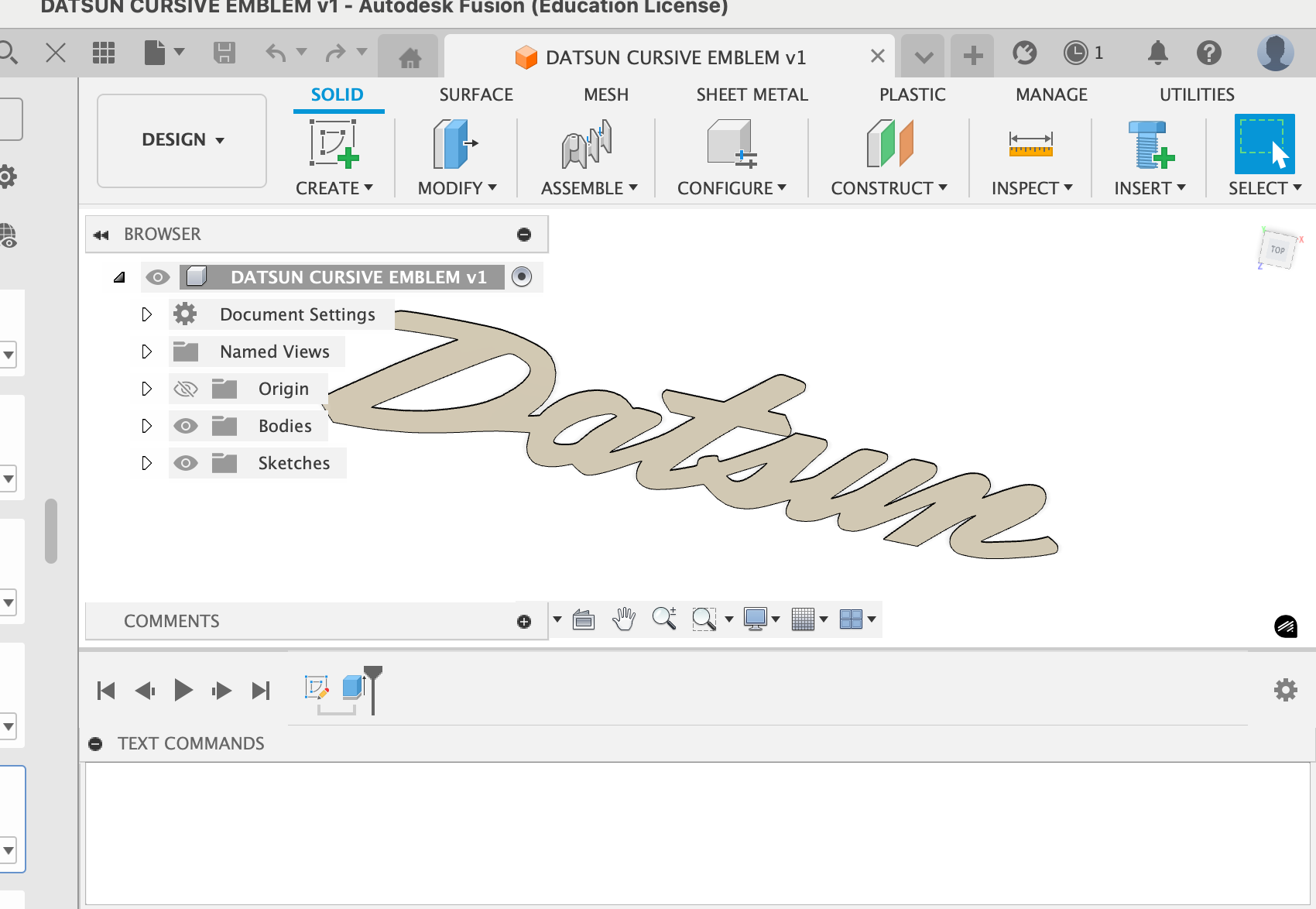Collapse the browser with double-arrow
The height and width of the screenshot is (909, 1316).
pyautogui.click(x=101, y=235)
